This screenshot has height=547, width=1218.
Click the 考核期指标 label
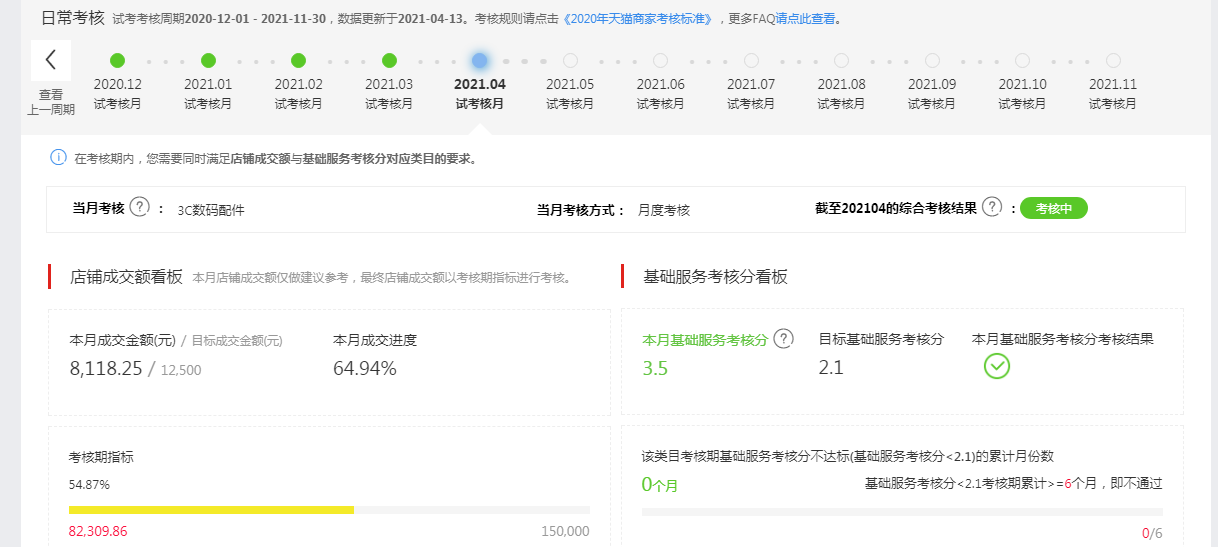click(x=101, y=457)
